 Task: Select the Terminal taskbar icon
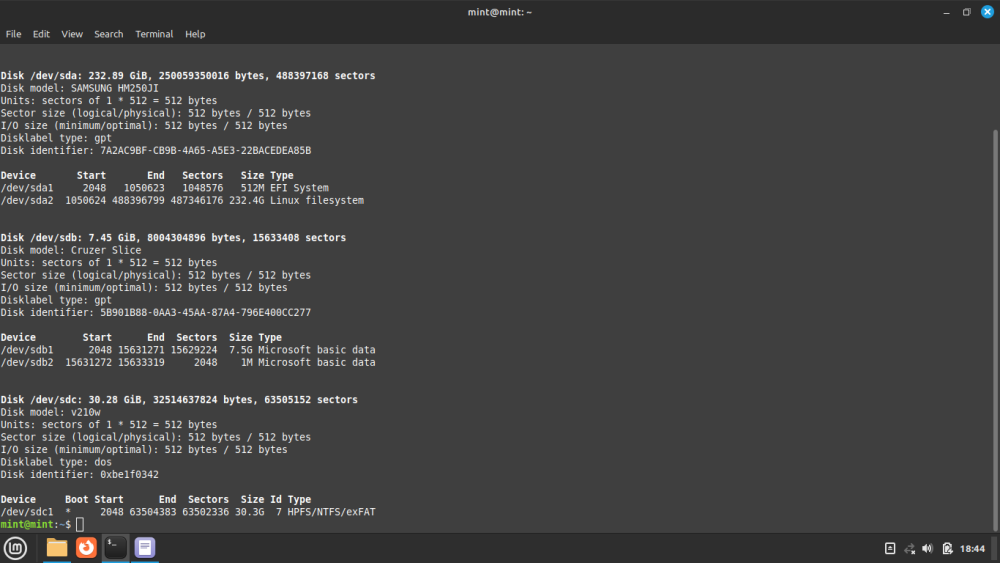[115, 548]
